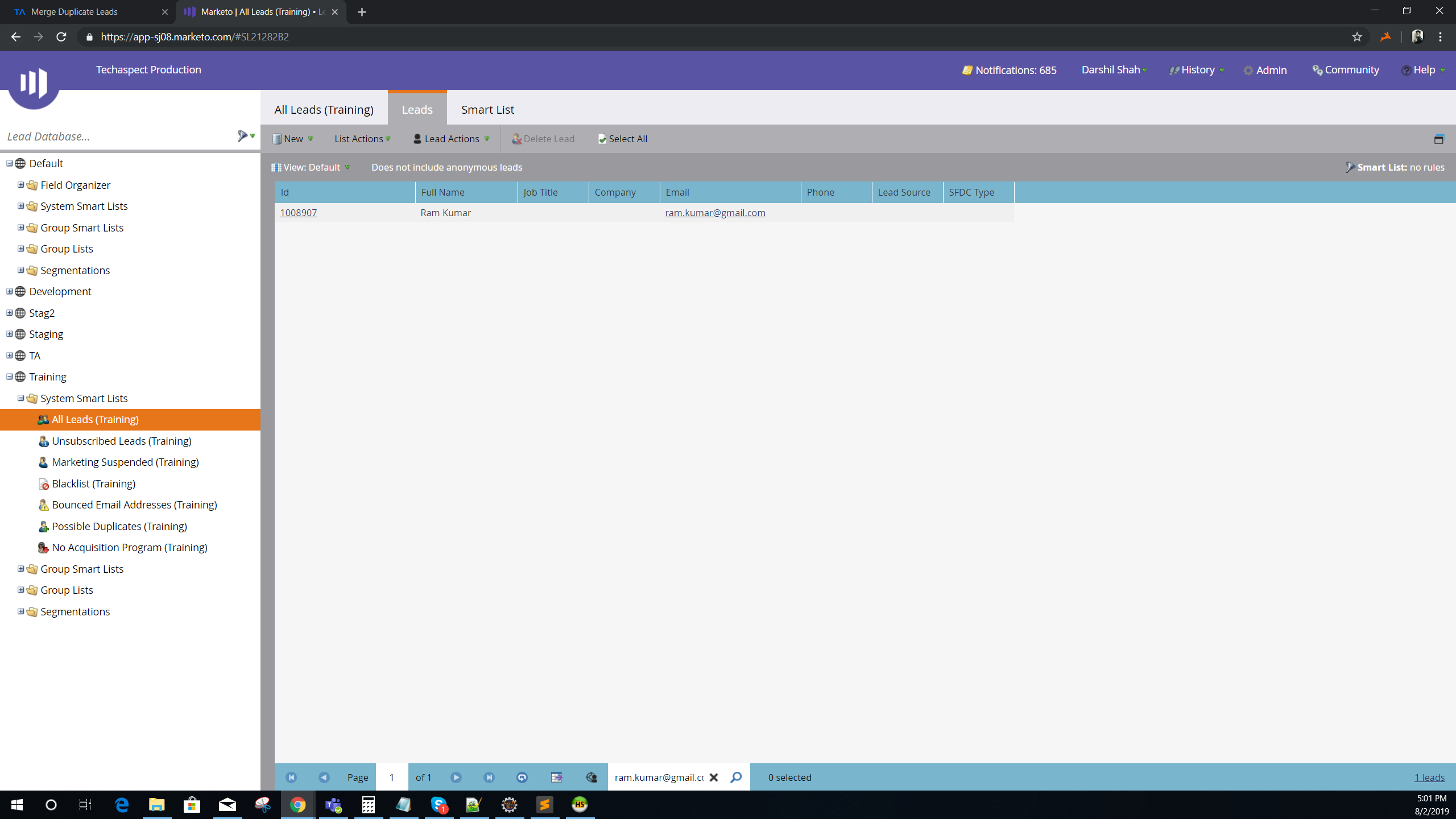
Task: Expand the List Actions dropdown
Action: click(362, 139)
